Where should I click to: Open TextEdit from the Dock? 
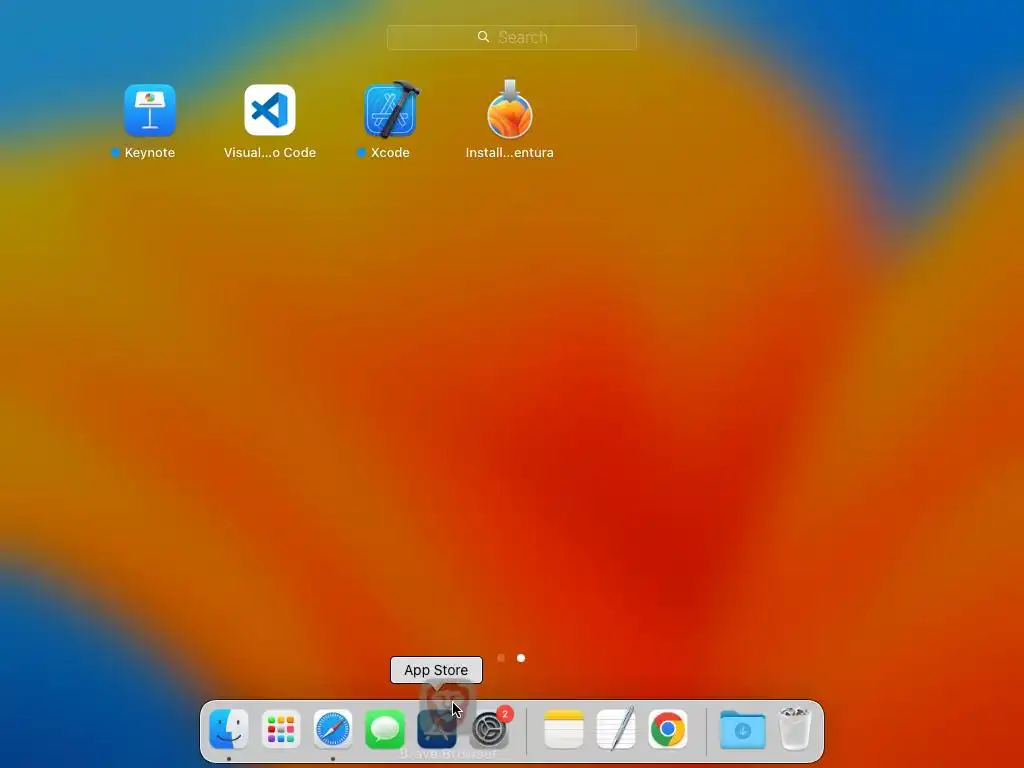tap(616, 728)
